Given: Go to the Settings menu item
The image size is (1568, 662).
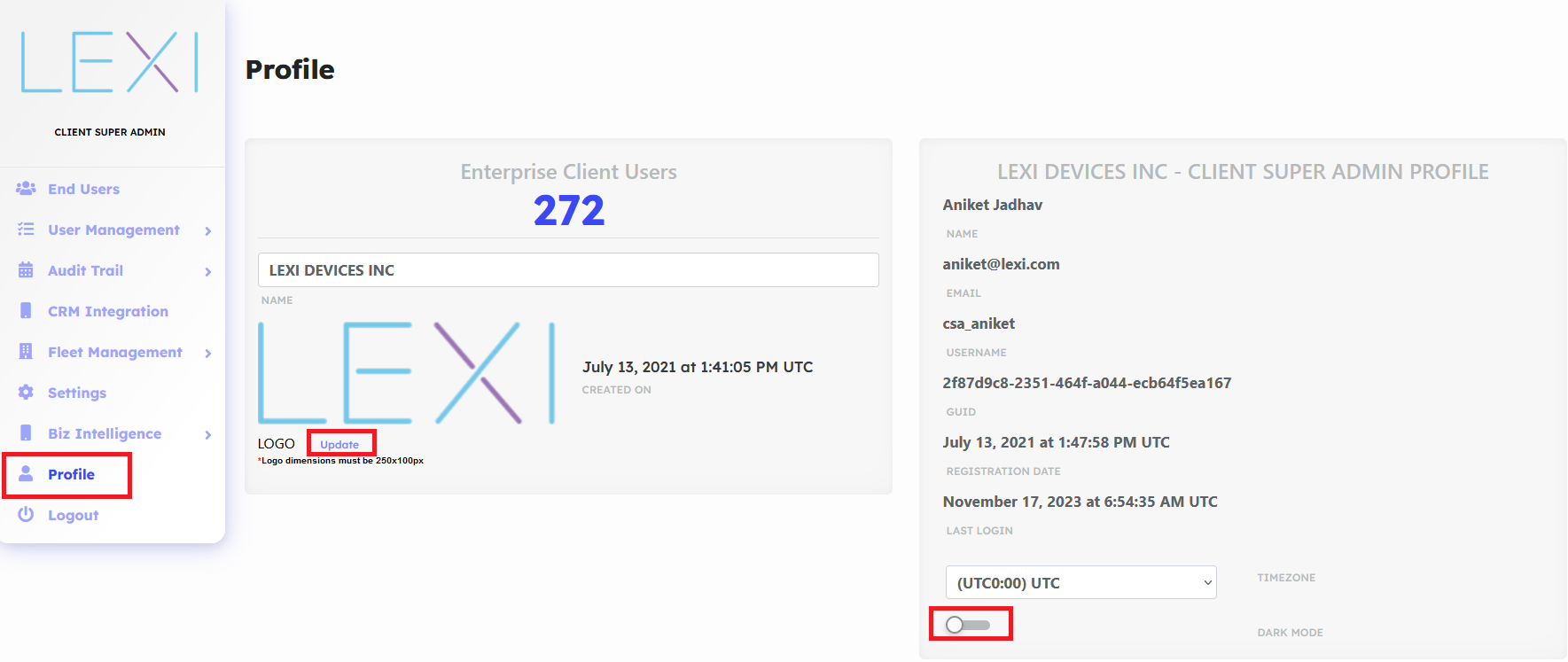Looking at the screenshot, I should (77, 393).
